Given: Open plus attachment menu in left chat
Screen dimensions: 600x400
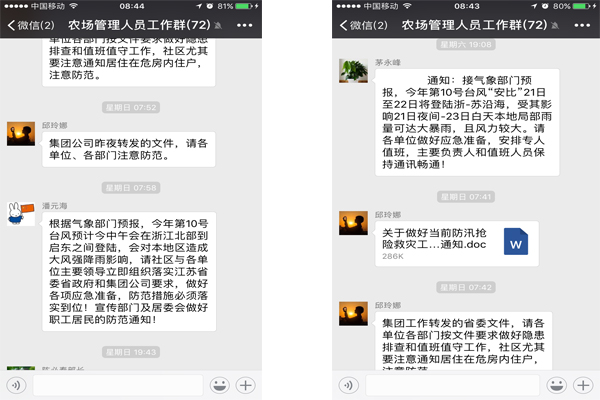Looking at the screenshot, I should [x=246, y=385].
